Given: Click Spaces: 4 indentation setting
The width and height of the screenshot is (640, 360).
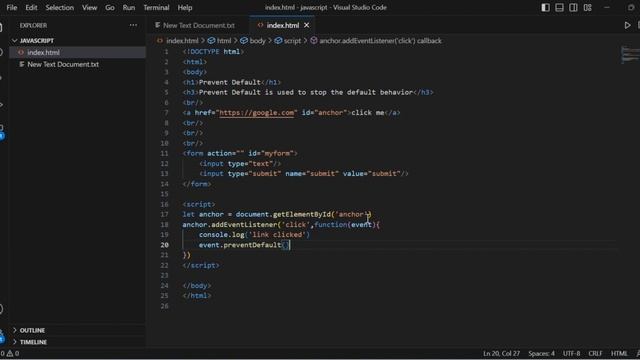Looking at the screenshot, I should tap(541, 353).
